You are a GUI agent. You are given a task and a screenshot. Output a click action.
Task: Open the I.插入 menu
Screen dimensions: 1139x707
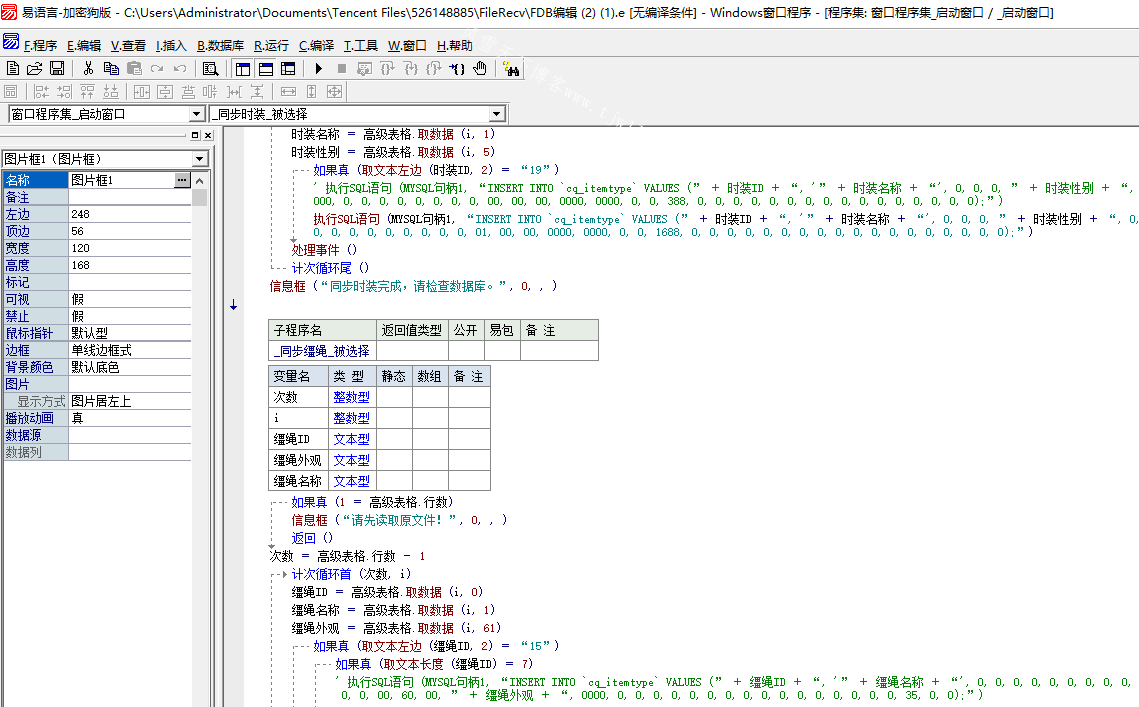171,46
